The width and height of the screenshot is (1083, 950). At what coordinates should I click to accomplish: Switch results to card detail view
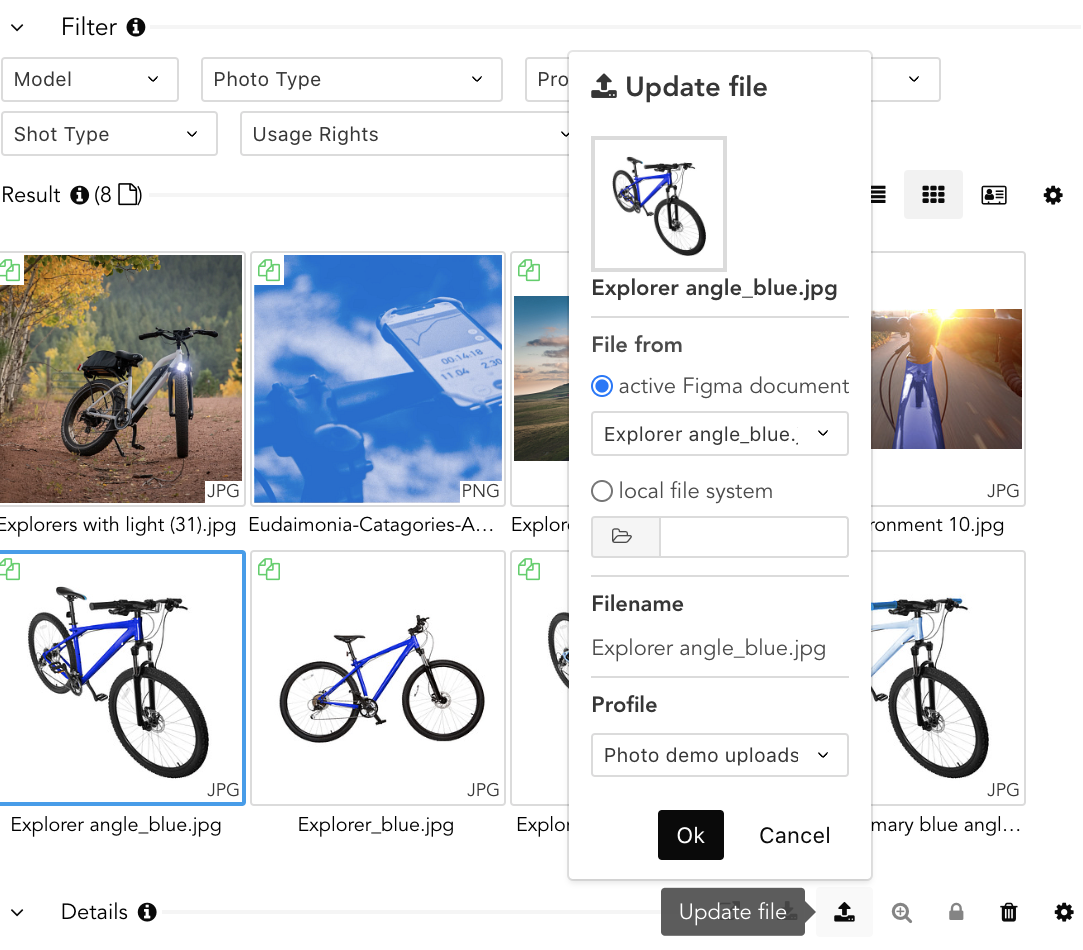993,195
